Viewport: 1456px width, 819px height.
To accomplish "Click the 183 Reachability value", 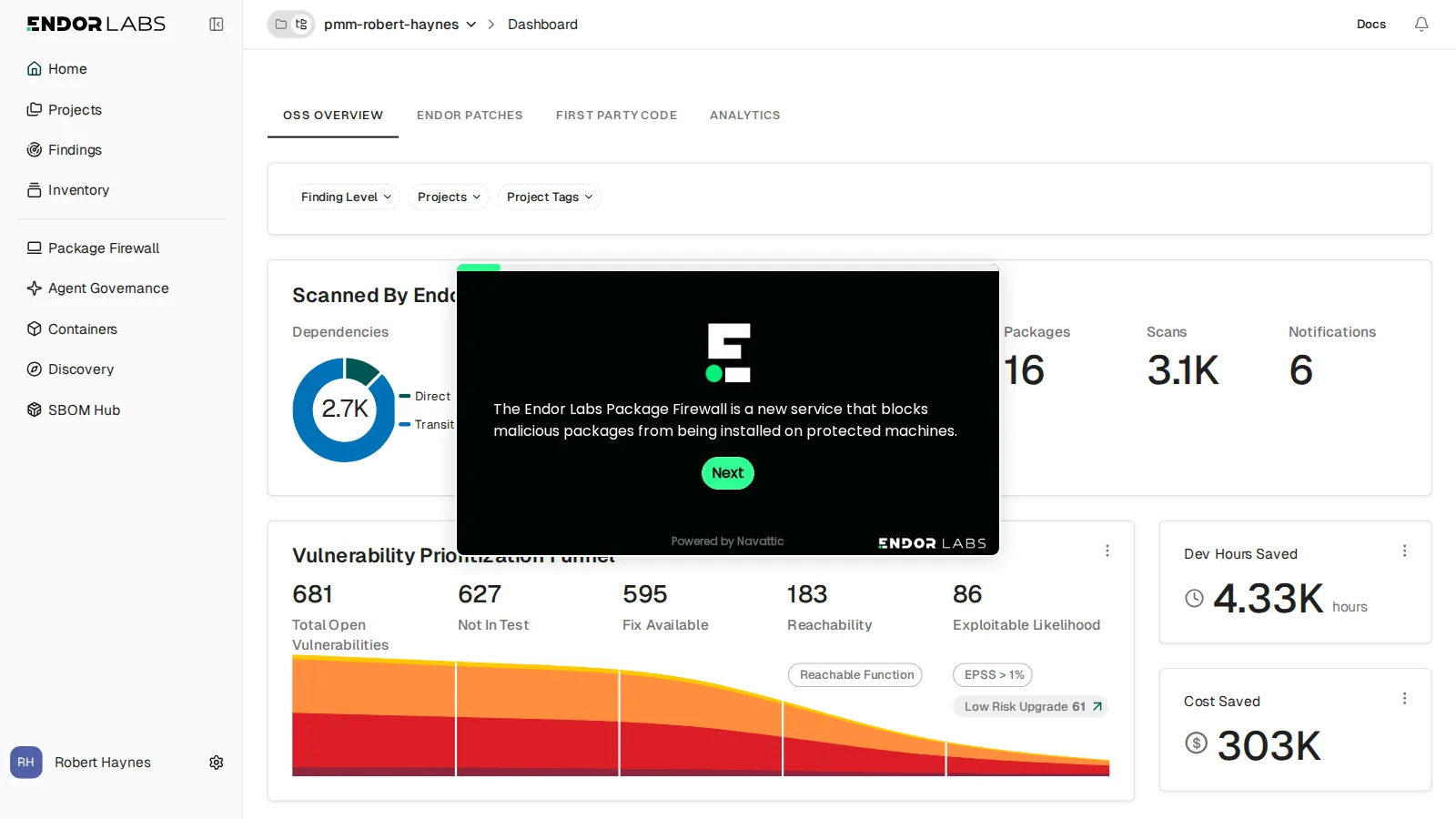I will (807, 594).
